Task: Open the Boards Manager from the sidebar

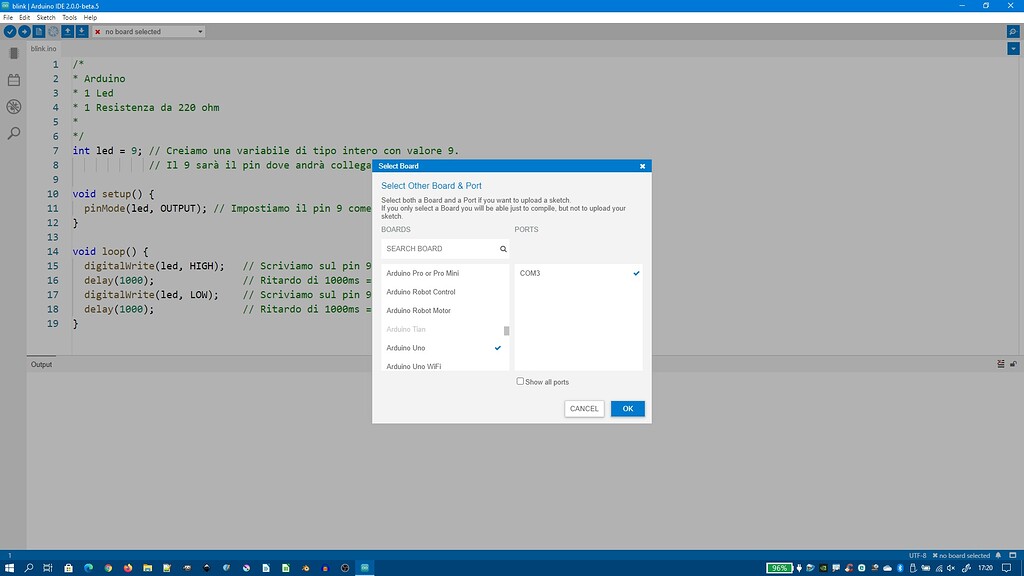Action: coord(13,53)
